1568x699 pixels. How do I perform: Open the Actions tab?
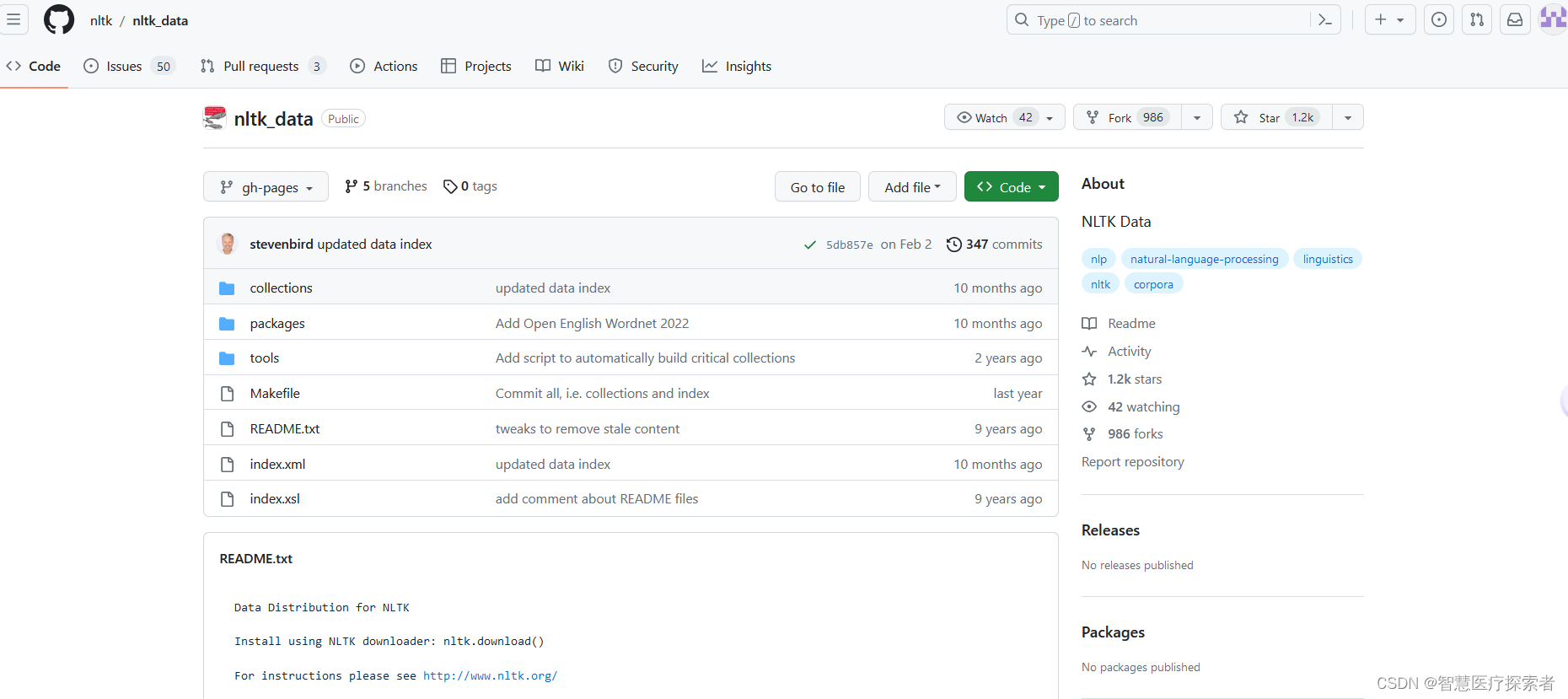pos(384,66)
